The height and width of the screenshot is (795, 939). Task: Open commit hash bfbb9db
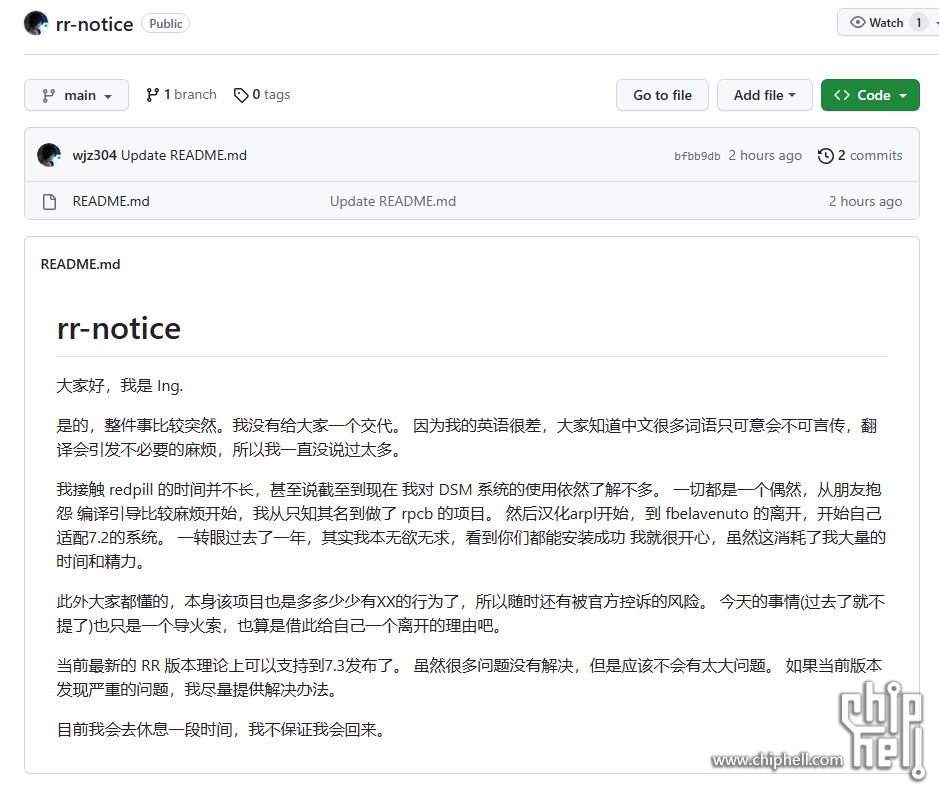[697, 156]
